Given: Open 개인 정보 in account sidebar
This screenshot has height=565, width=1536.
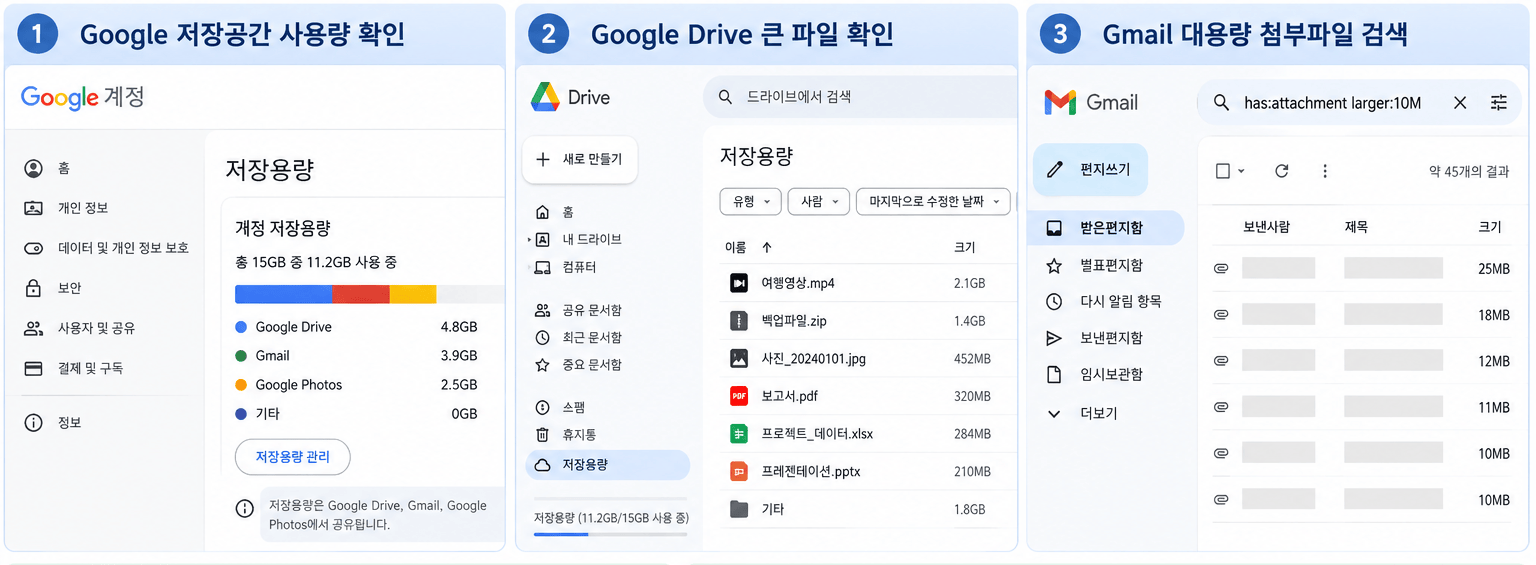Looking at the screenshot, I should (x=66, y=208).
